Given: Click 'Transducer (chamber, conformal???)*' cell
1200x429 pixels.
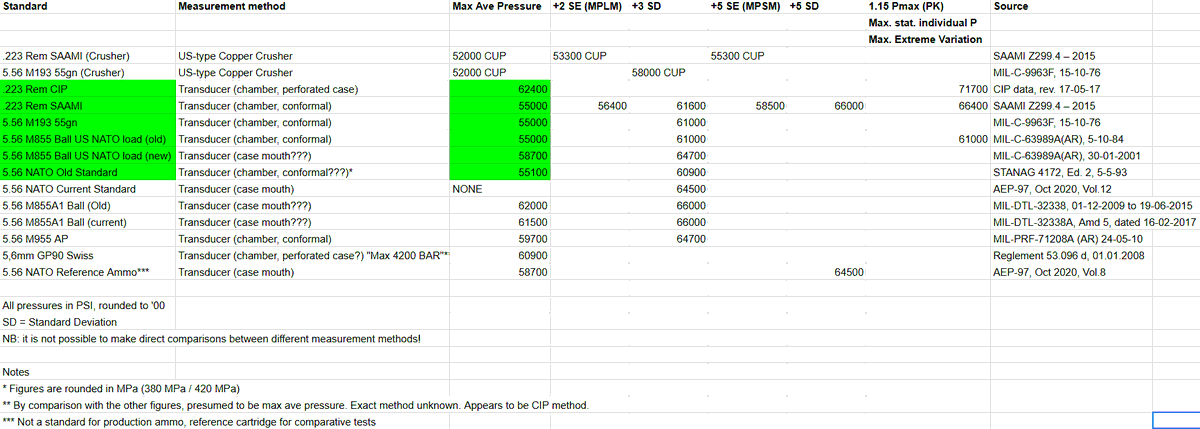Looking at the screenshot, I should coord(312,171).
